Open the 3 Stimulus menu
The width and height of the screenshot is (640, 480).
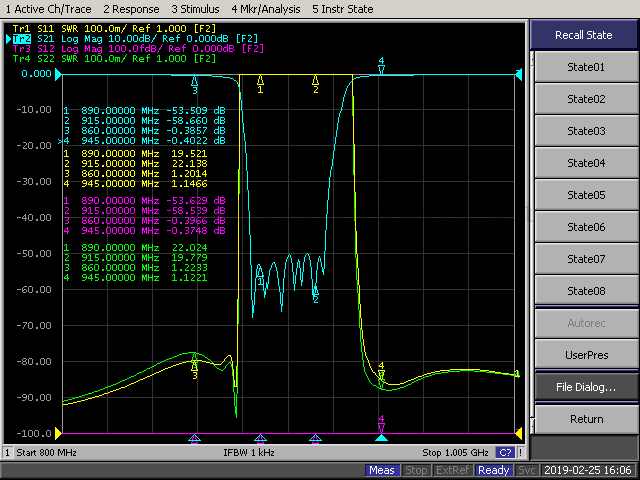[x=195, y=9]
